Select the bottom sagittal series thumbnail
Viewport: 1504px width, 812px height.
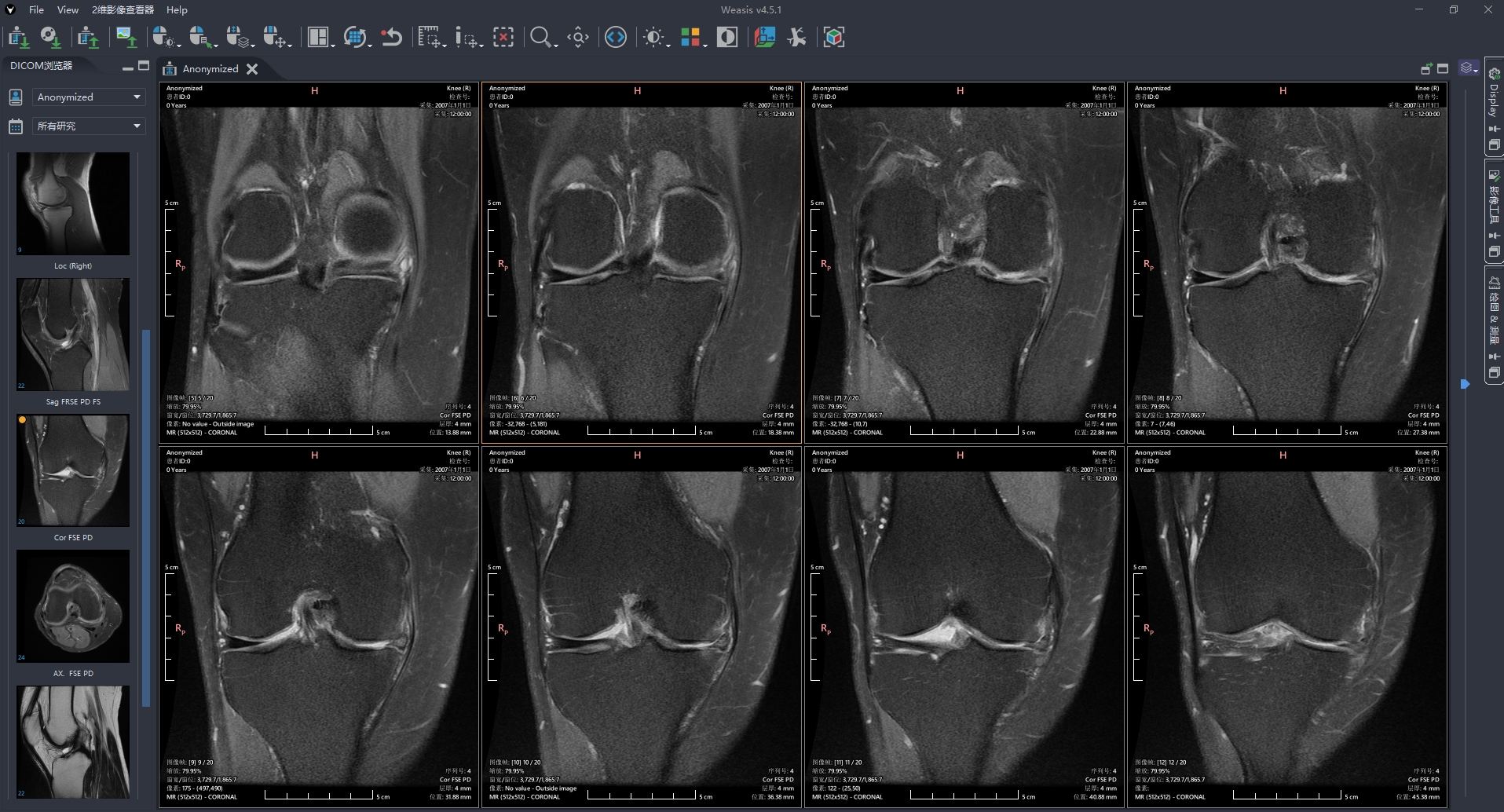coord(73,742)
